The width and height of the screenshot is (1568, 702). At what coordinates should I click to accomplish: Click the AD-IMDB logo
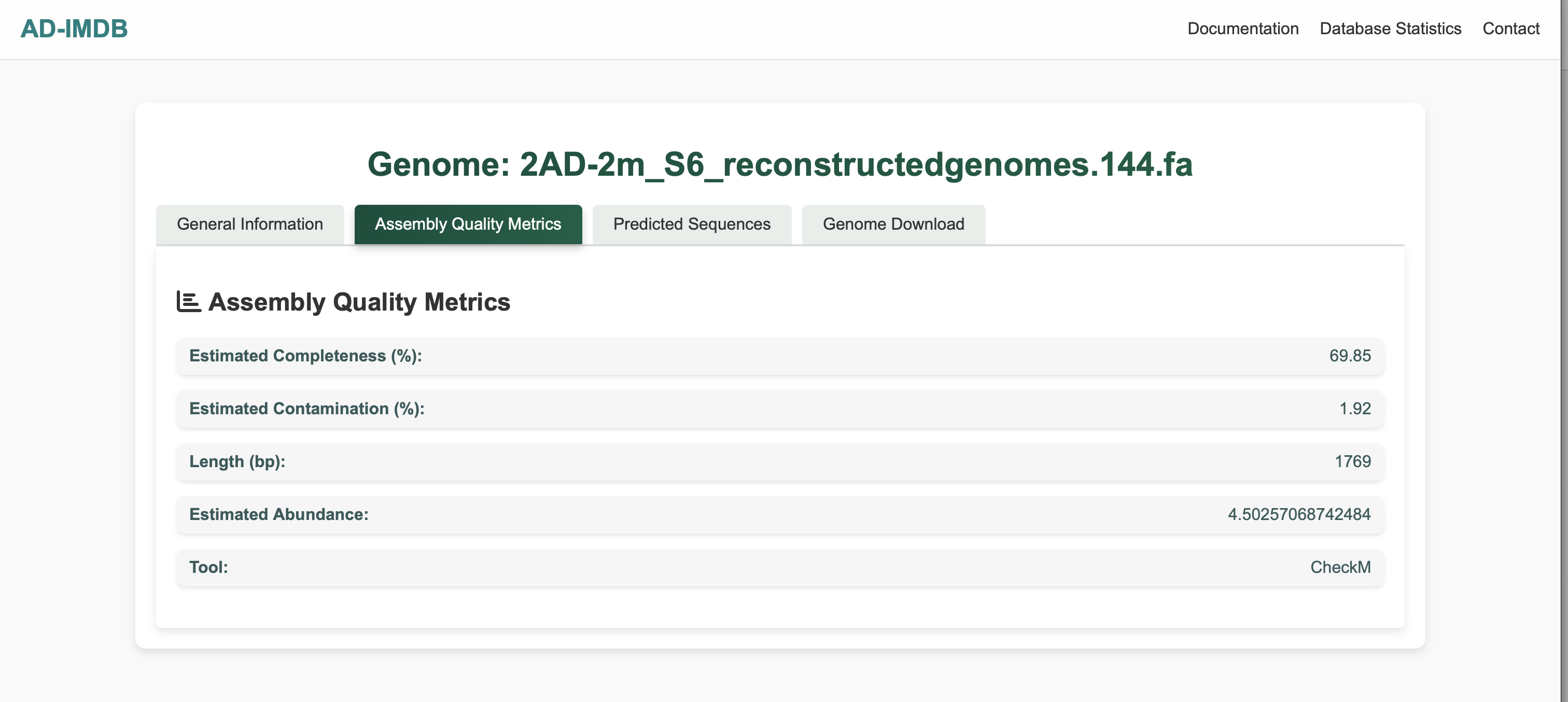point(74,29)
